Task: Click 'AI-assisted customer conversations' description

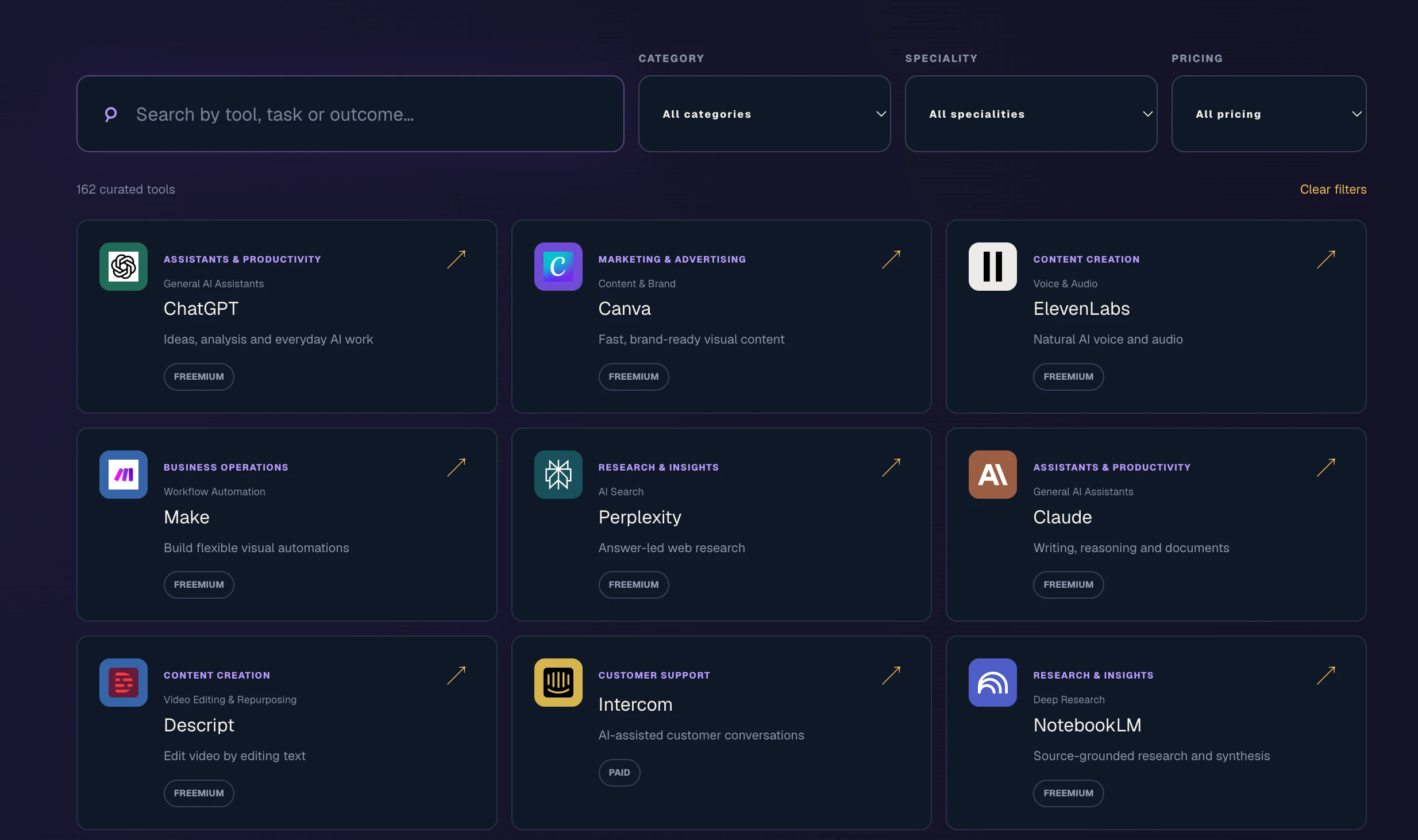Action: pos(701,735)
